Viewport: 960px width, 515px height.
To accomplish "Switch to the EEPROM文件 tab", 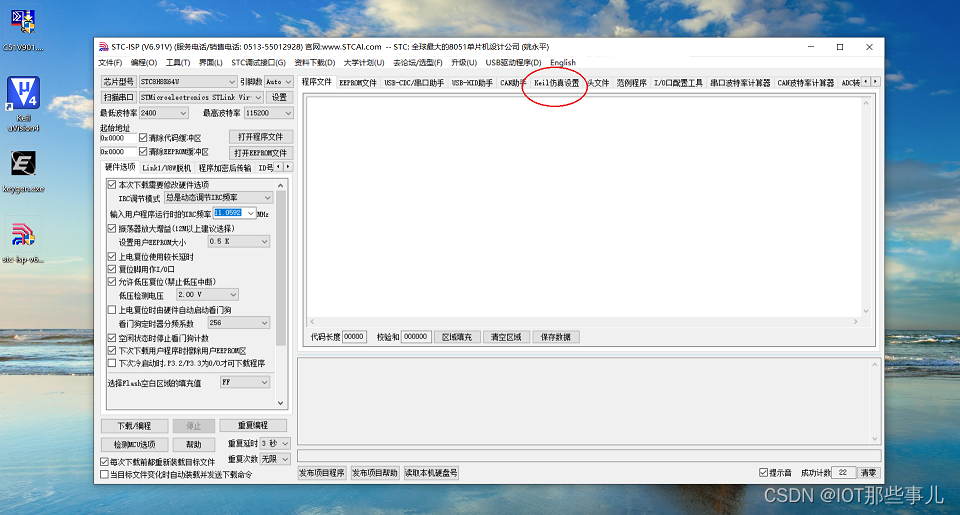I will point(358,83).
